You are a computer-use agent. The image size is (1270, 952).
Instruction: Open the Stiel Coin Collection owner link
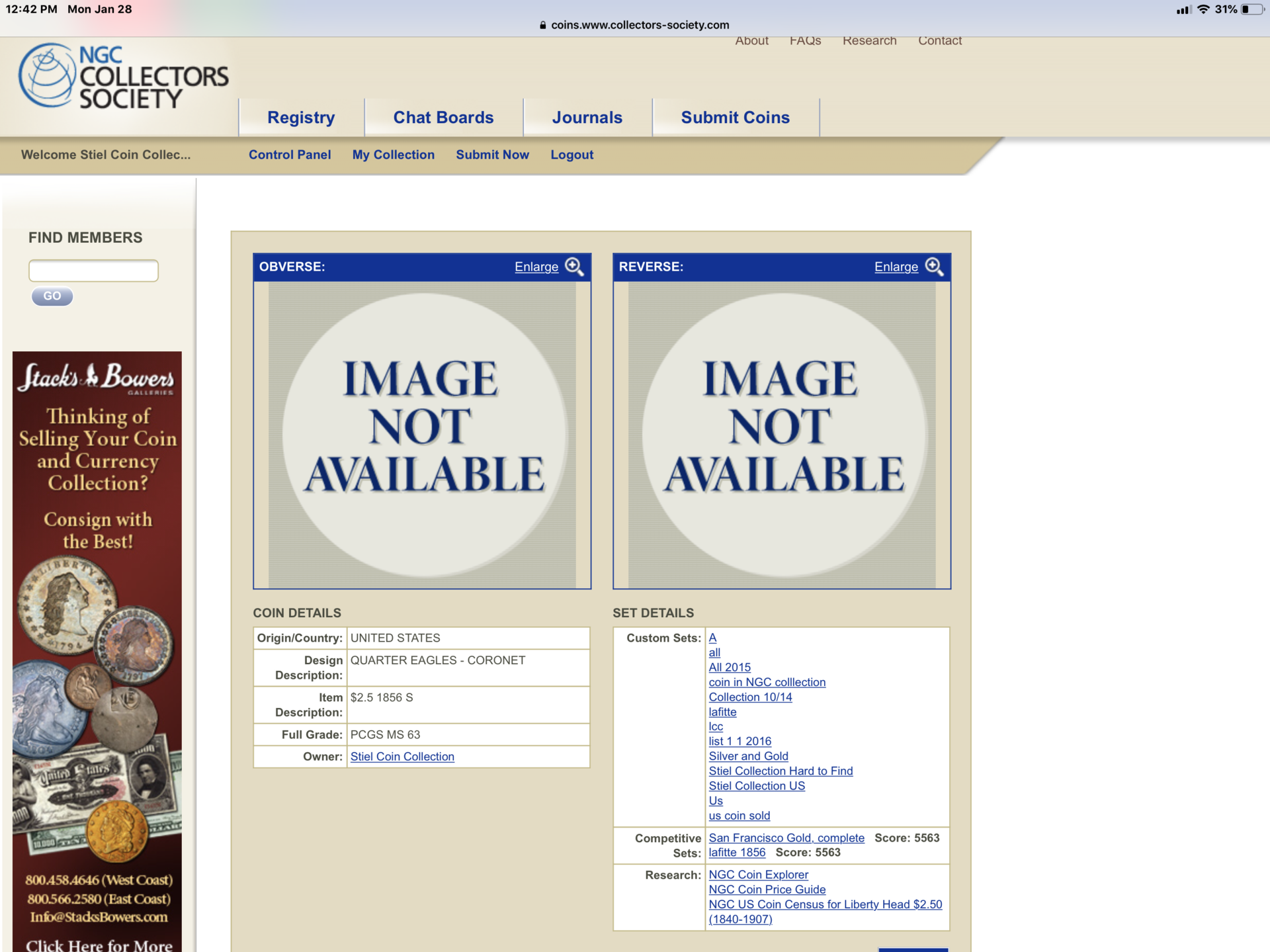[402, 757]
